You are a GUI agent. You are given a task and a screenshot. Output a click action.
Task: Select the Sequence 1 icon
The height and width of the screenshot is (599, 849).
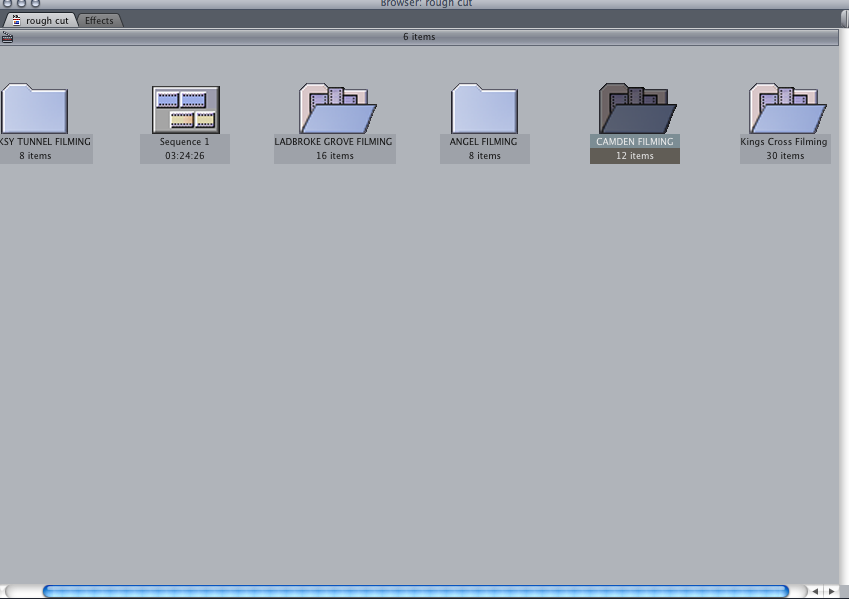coord(186,109)
